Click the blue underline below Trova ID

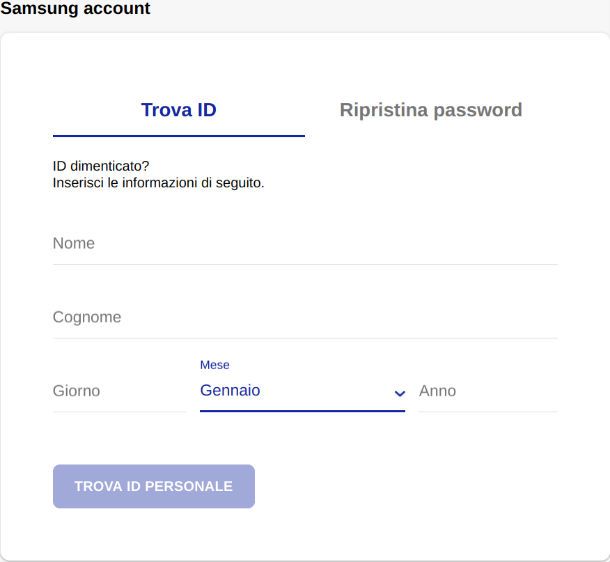click(179, 135)
